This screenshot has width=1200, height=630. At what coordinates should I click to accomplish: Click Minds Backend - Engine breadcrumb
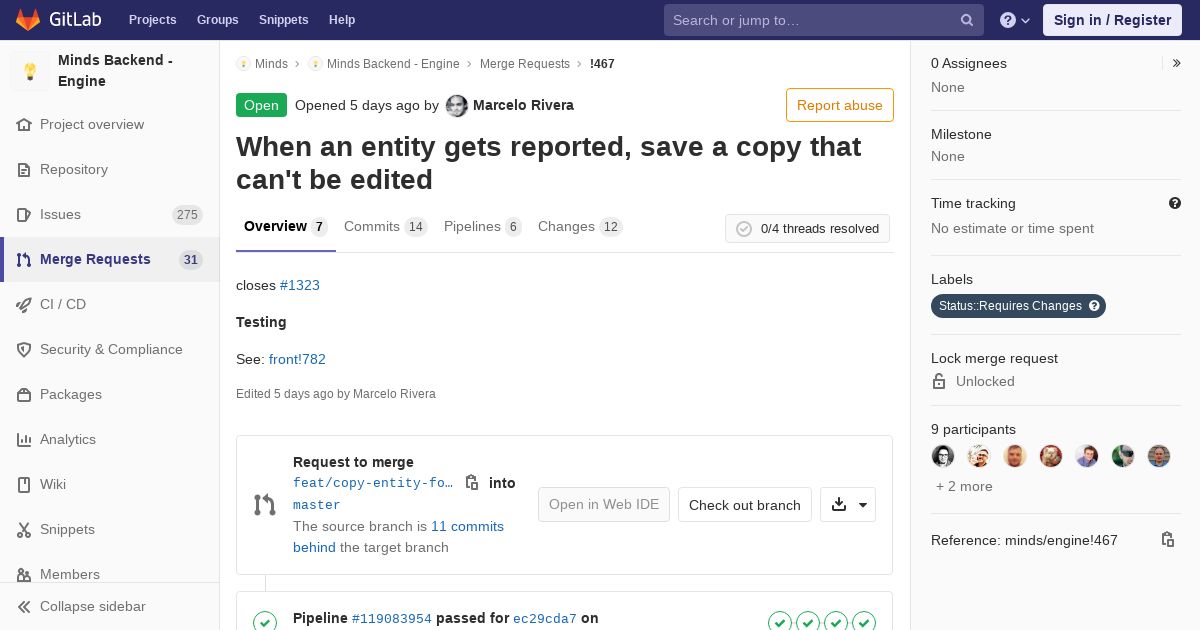pos(393,64)
